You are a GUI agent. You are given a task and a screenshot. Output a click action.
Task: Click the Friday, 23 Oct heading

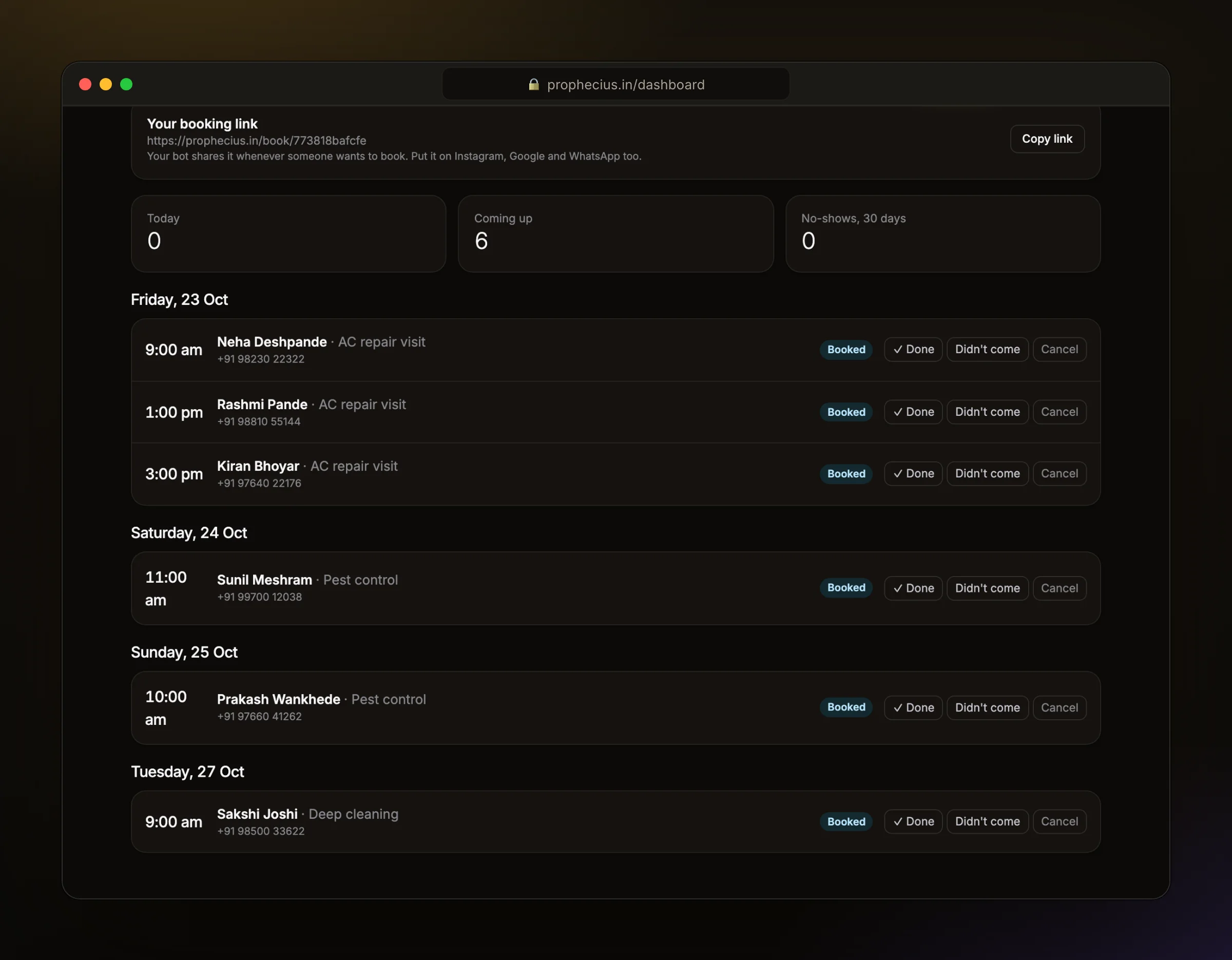coord(179,299)
